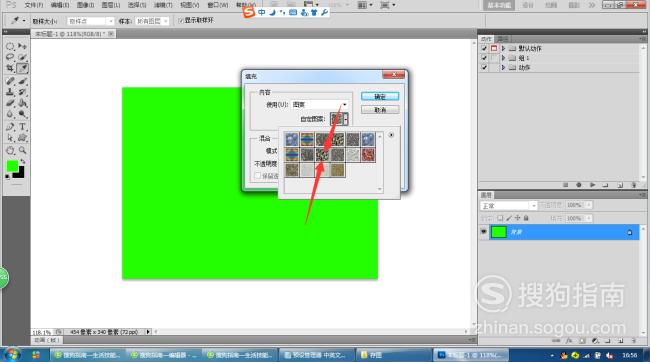
Task: Click the foreground green color swatch
Action: pyautogui.click(x=12, y=166)
